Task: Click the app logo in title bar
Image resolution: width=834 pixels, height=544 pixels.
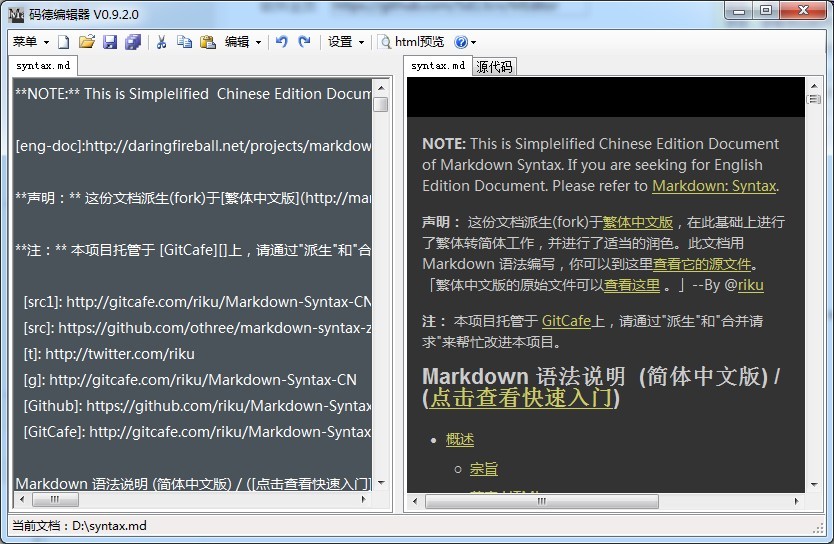Action: [x=16, y=14]
